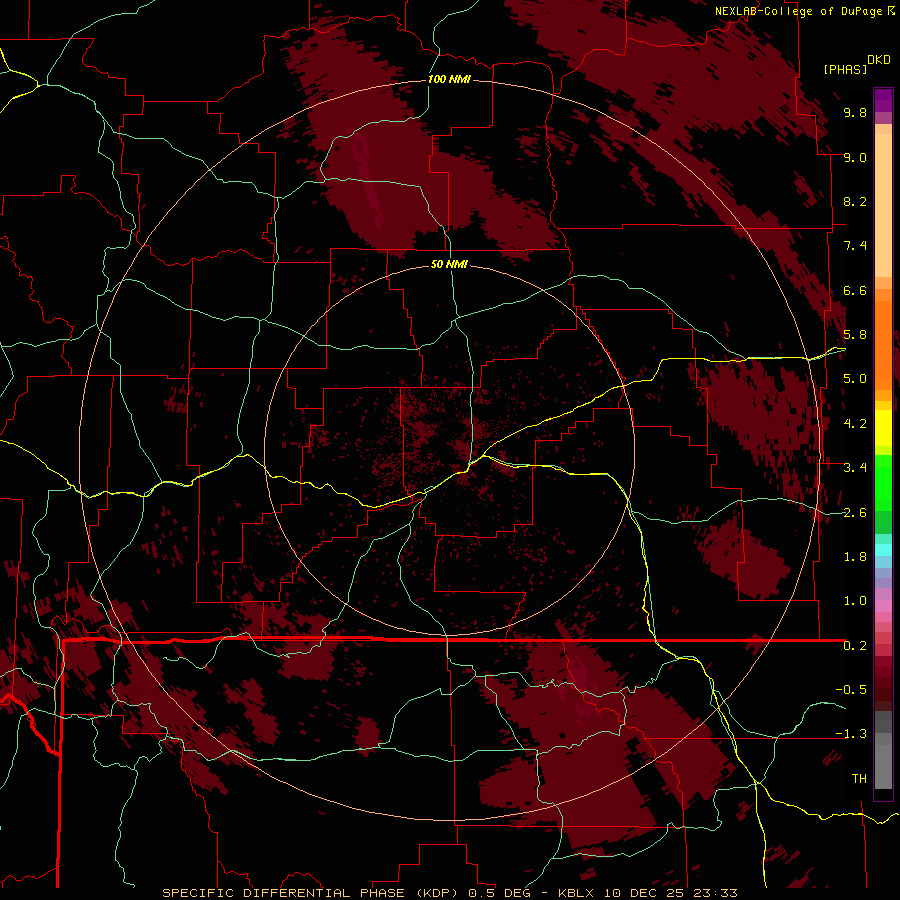The width and height of the screenshot is (900, 900).
Task: Click the TH threshold label on the scale
Action: click(x=859, y=779)
